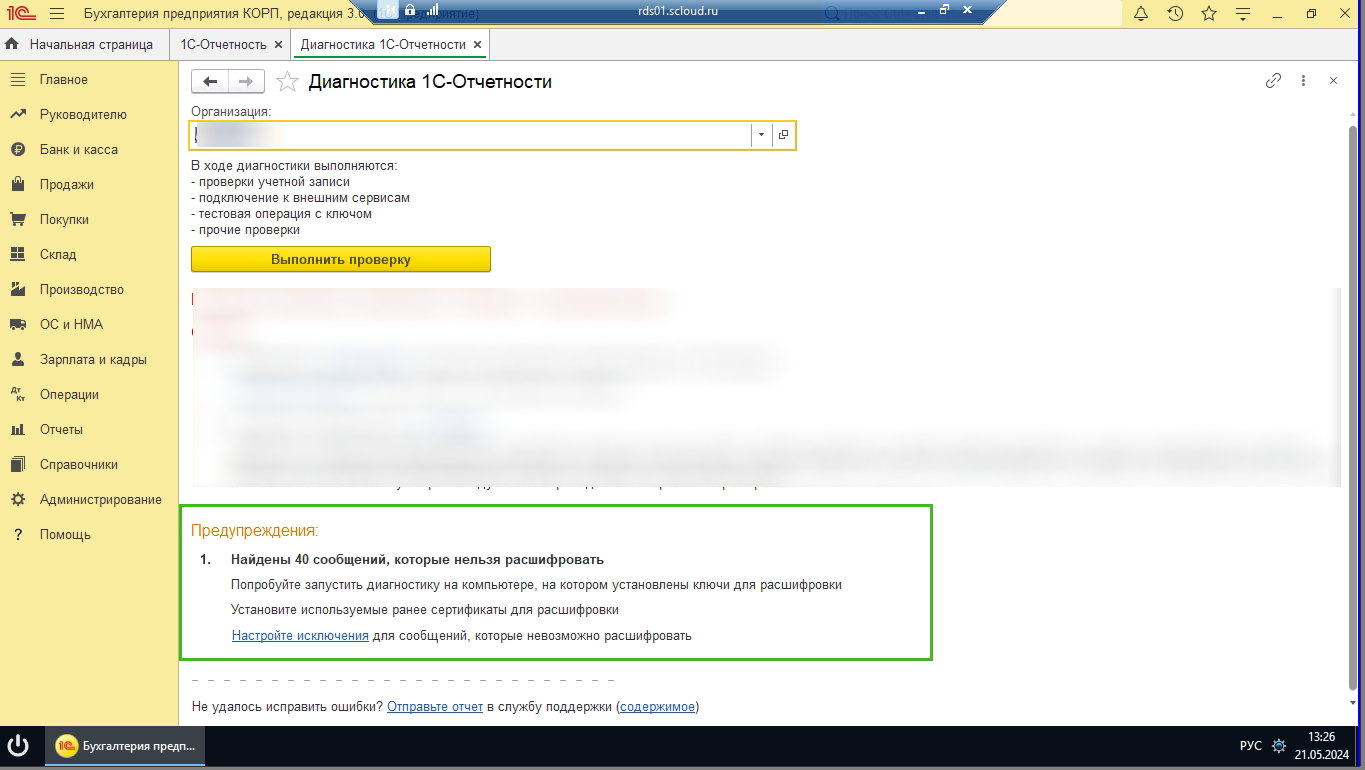This screenshot has height=770, width=1365.
Task: Open the Операции section
Action: tap(89, 395)
